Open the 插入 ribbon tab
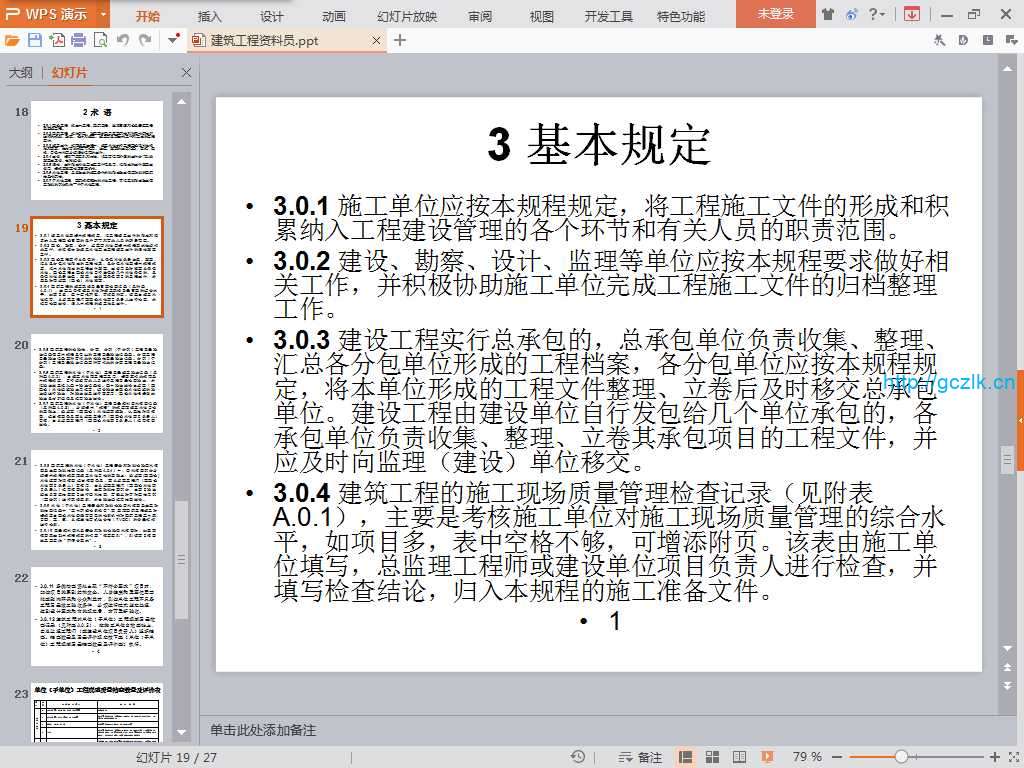1024x768 pixels. point(210,16)
